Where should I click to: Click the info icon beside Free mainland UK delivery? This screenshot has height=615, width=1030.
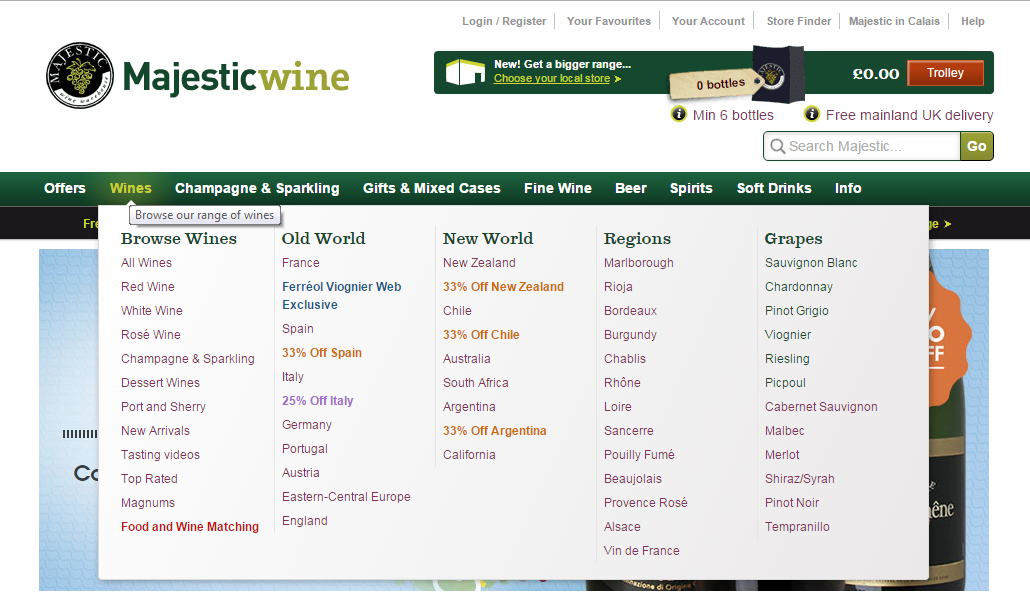click(812, 114)
